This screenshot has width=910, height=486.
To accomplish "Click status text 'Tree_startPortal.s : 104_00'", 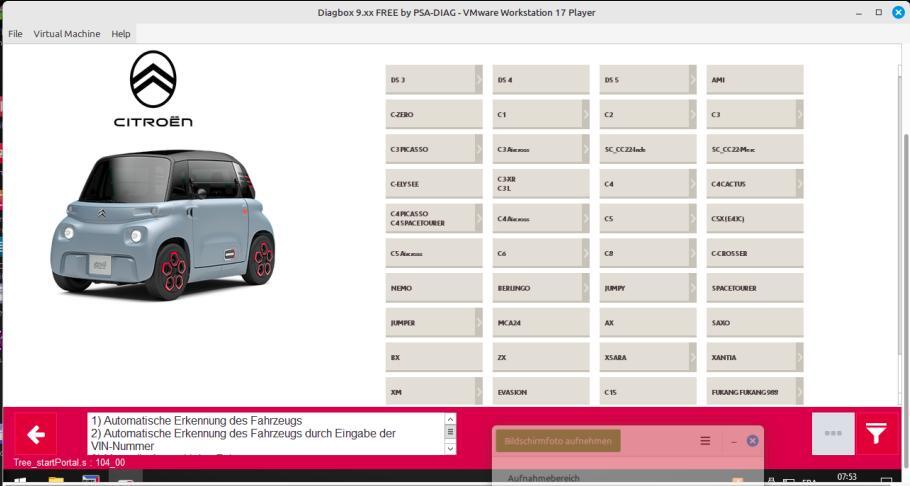I will click(x=69, y=463).
